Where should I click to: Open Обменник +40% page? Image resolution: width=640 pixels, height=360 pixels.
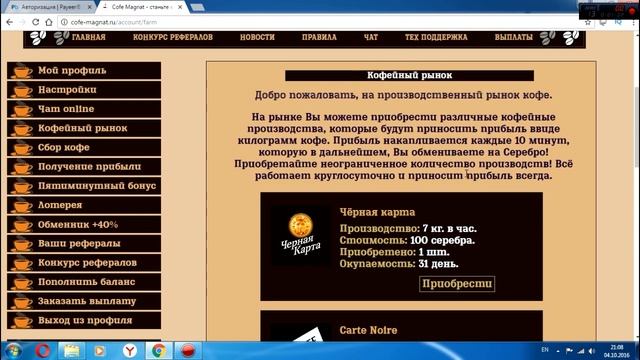point(84,224)
